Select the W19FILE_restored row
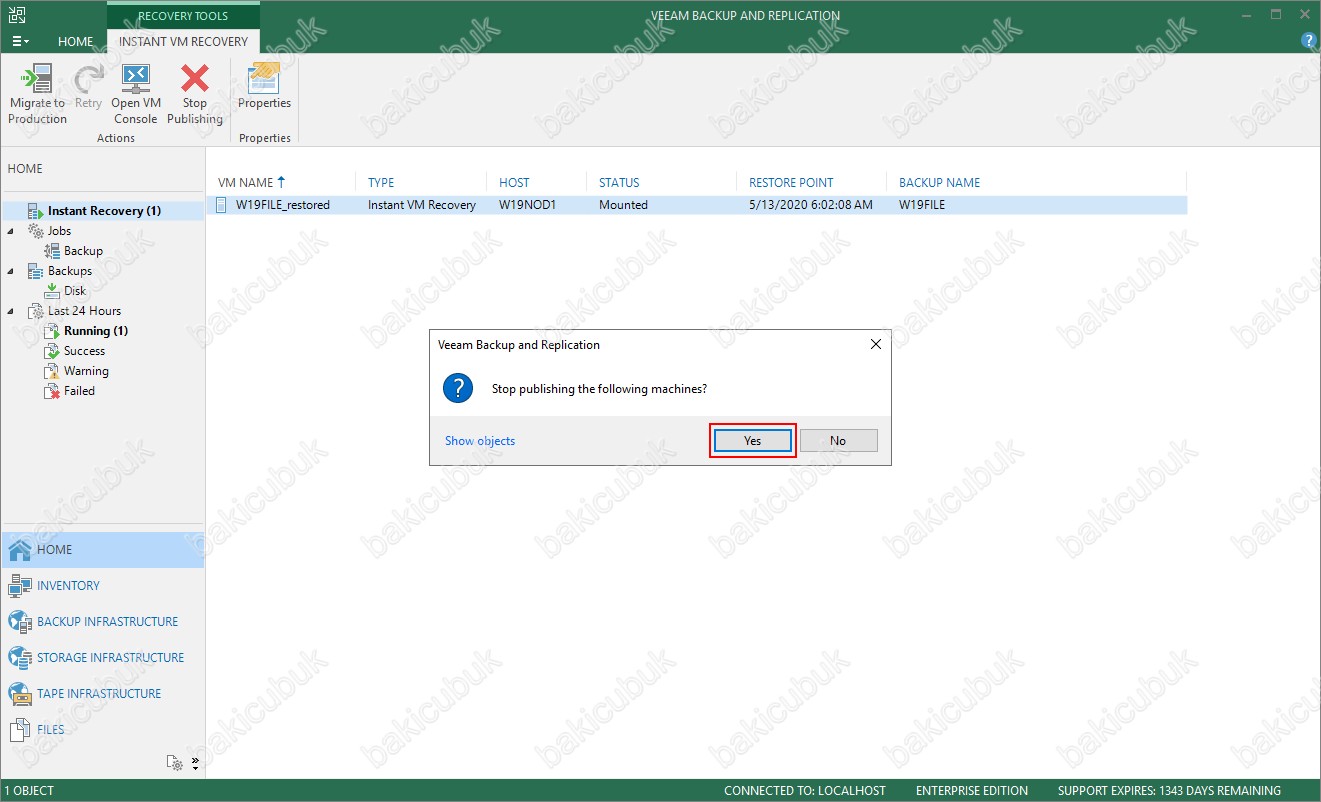This screenshot has height=802, width=1321. [699, 205]
